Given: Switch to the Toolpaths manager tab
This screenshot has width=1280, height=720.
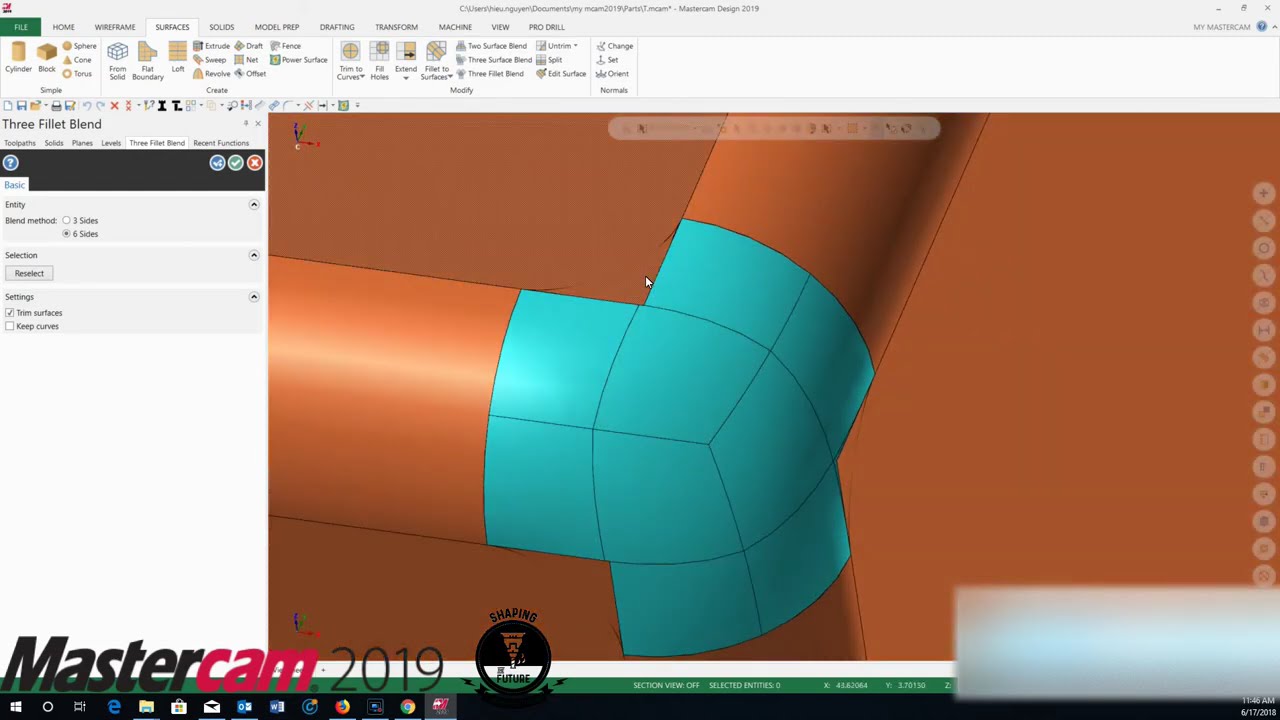Looking at the screenshot, I should pyautogui.click(x=20, y=143).
